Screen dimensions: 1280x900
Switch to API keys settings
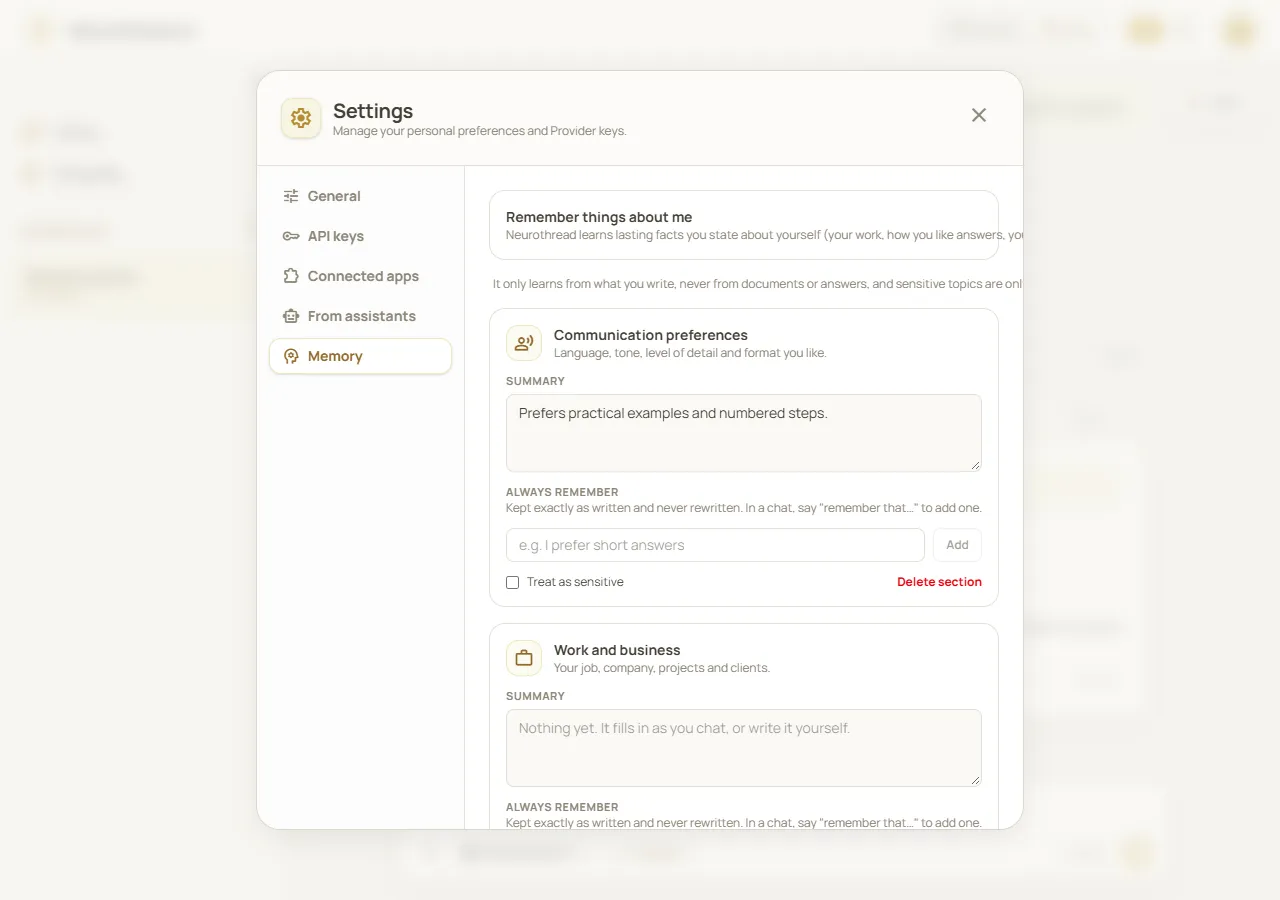point(360,236)
